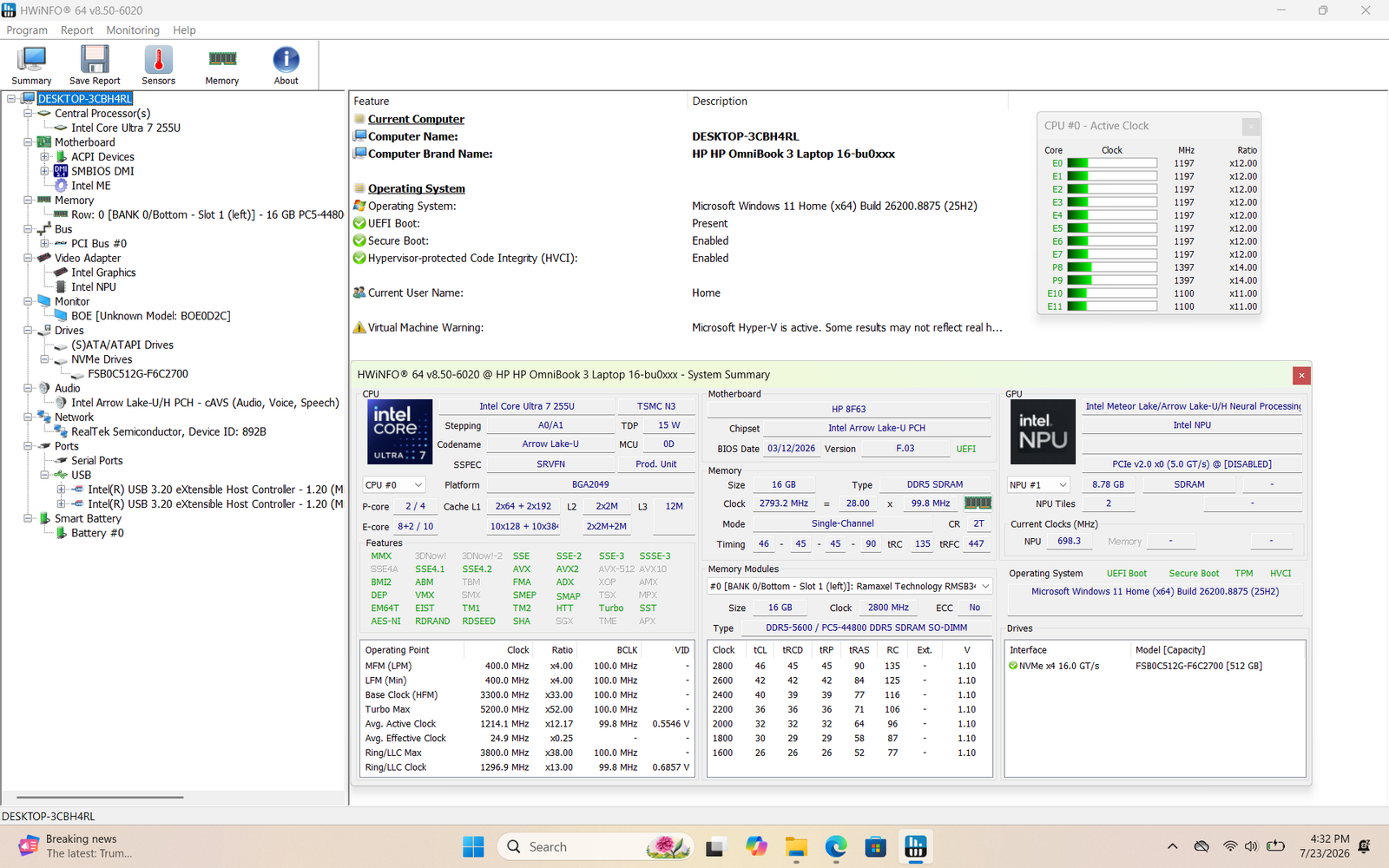Open the Monitoring menu
1389x868 pixels.
tap(133, 30)
